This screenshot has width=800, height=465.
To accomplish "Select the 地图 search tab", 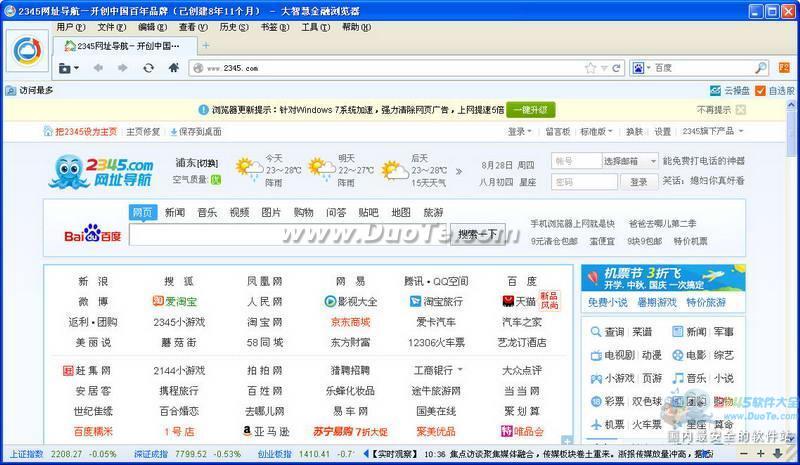I will (401, 212).
